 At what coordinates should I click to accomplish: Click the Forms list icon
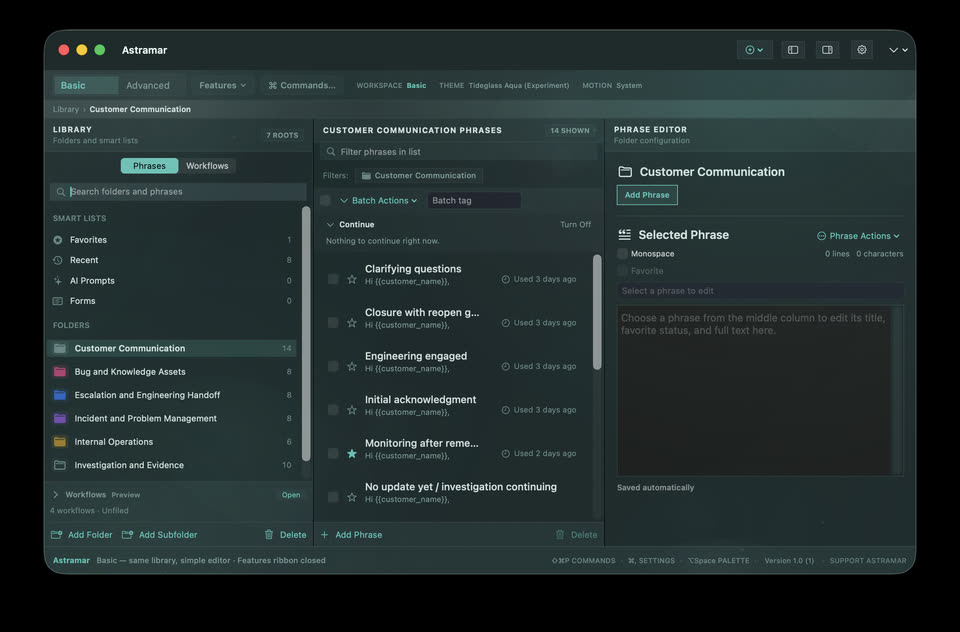pyautogui.click(x=58, y=301)
